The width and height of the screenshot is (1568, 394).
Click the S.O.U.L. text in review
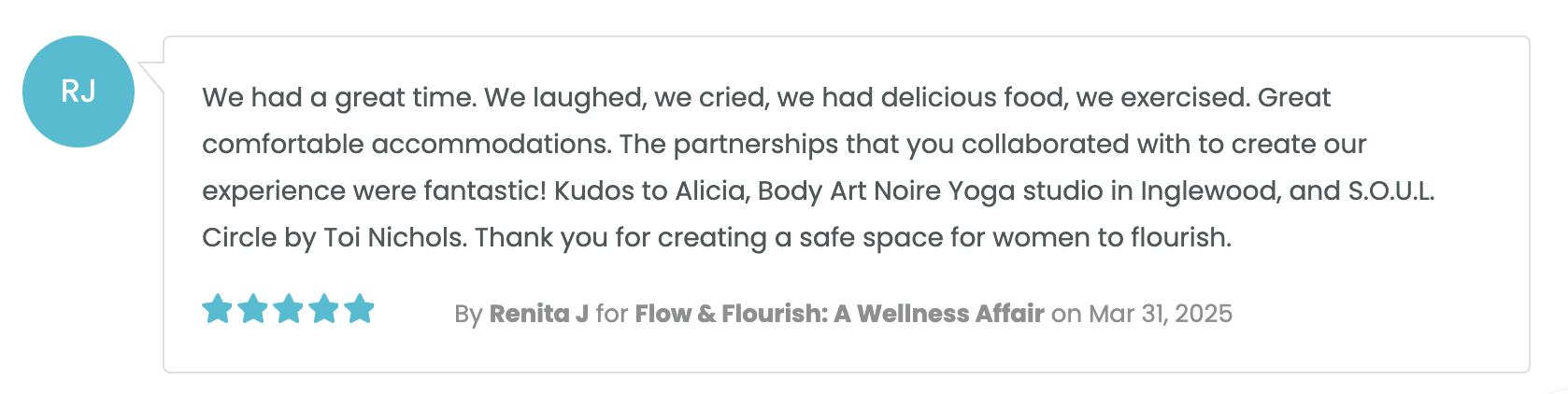pos(1390,190)
